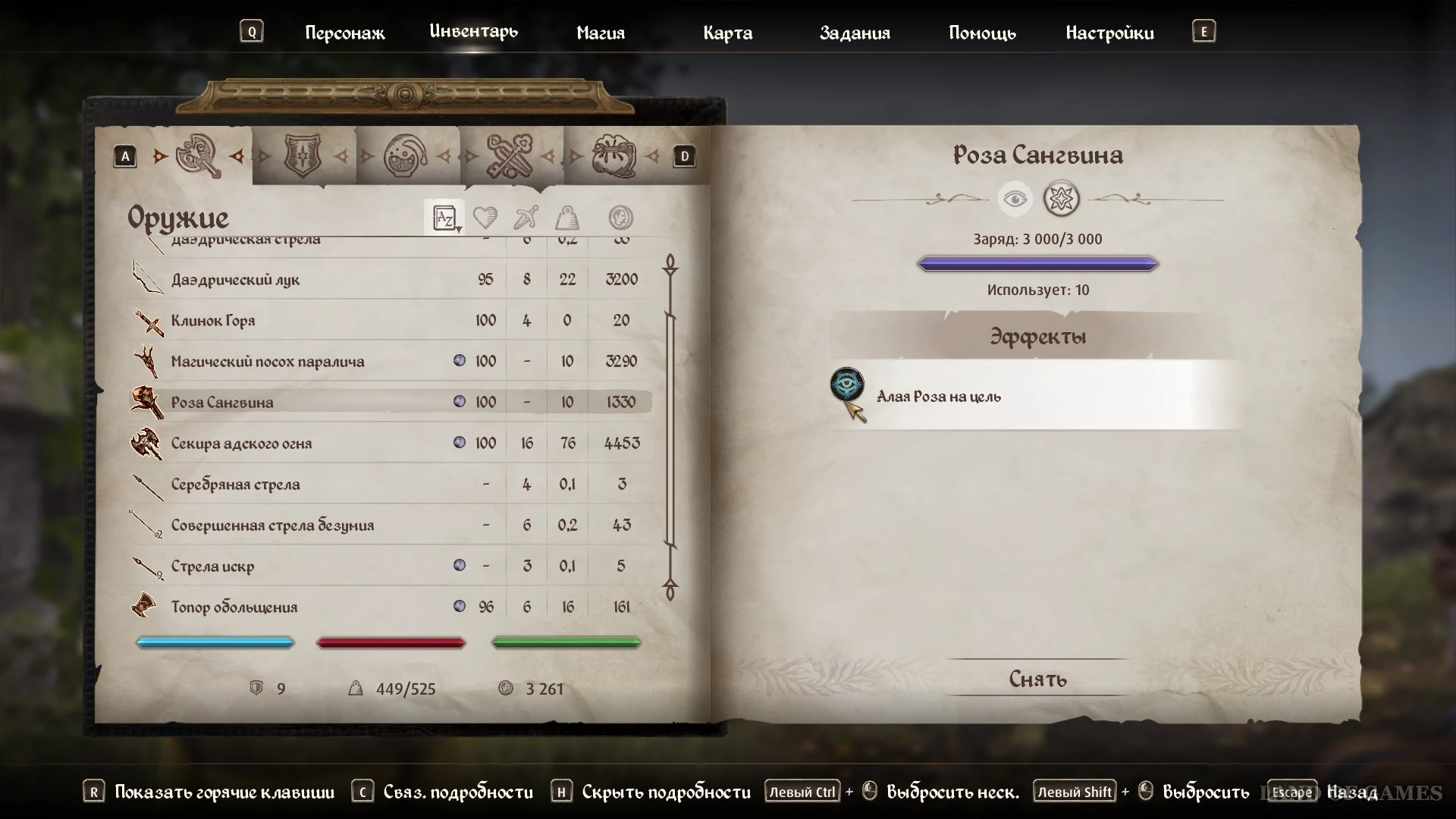Open the armor category shield icon
This screenshot has height=819, width=1456.
302,155
